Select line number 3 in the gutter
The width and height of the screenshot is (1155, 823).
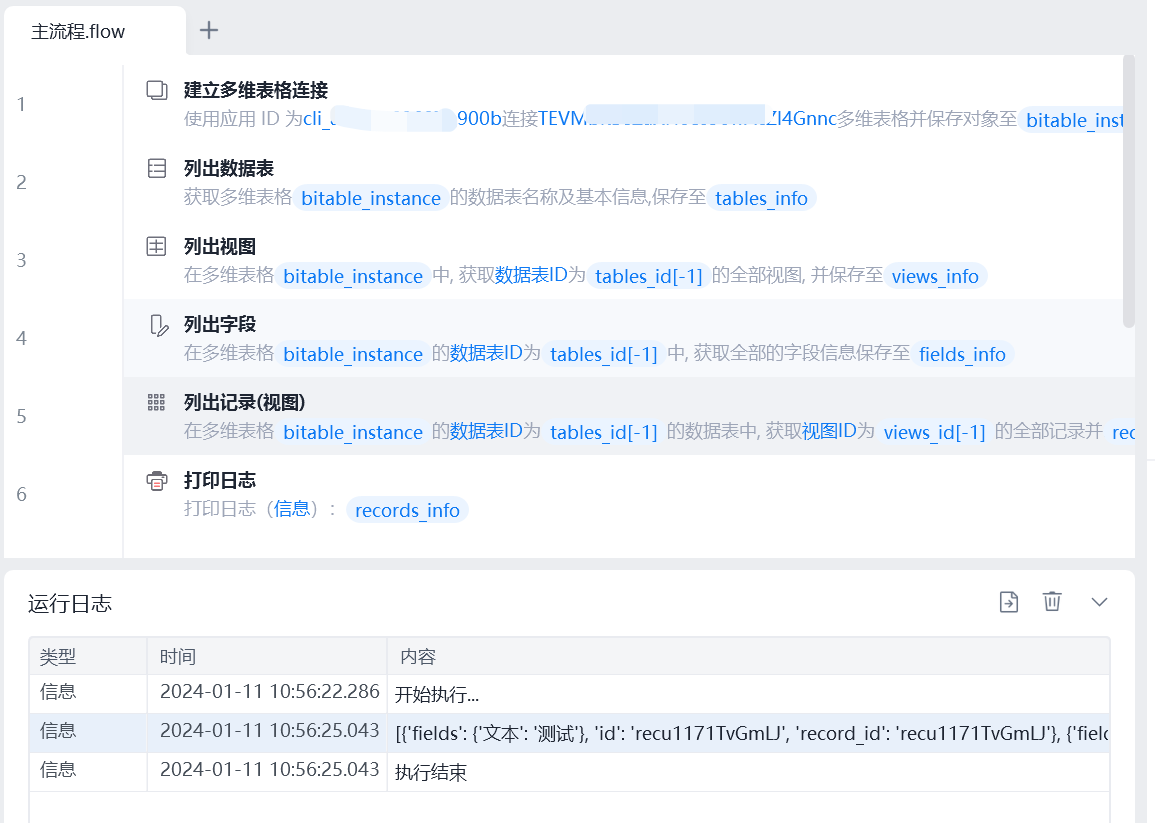click(21, 260)
